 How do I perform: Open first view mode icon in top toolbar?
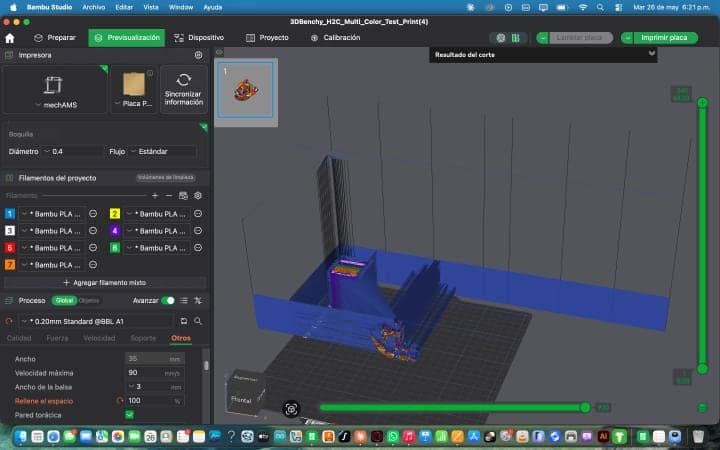click(x=501, y=38)
